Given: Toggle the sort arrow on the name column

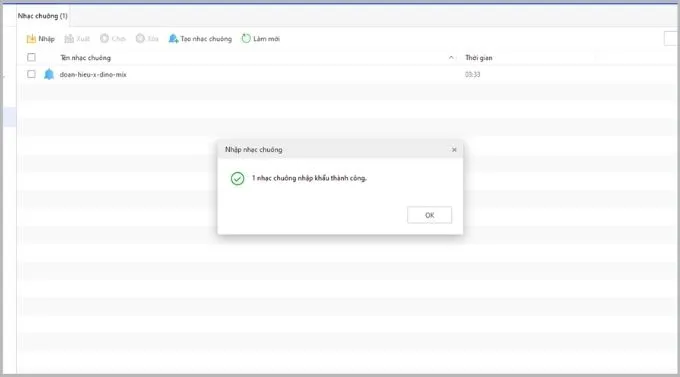Looking at the screenshot, I should (451, 57).
